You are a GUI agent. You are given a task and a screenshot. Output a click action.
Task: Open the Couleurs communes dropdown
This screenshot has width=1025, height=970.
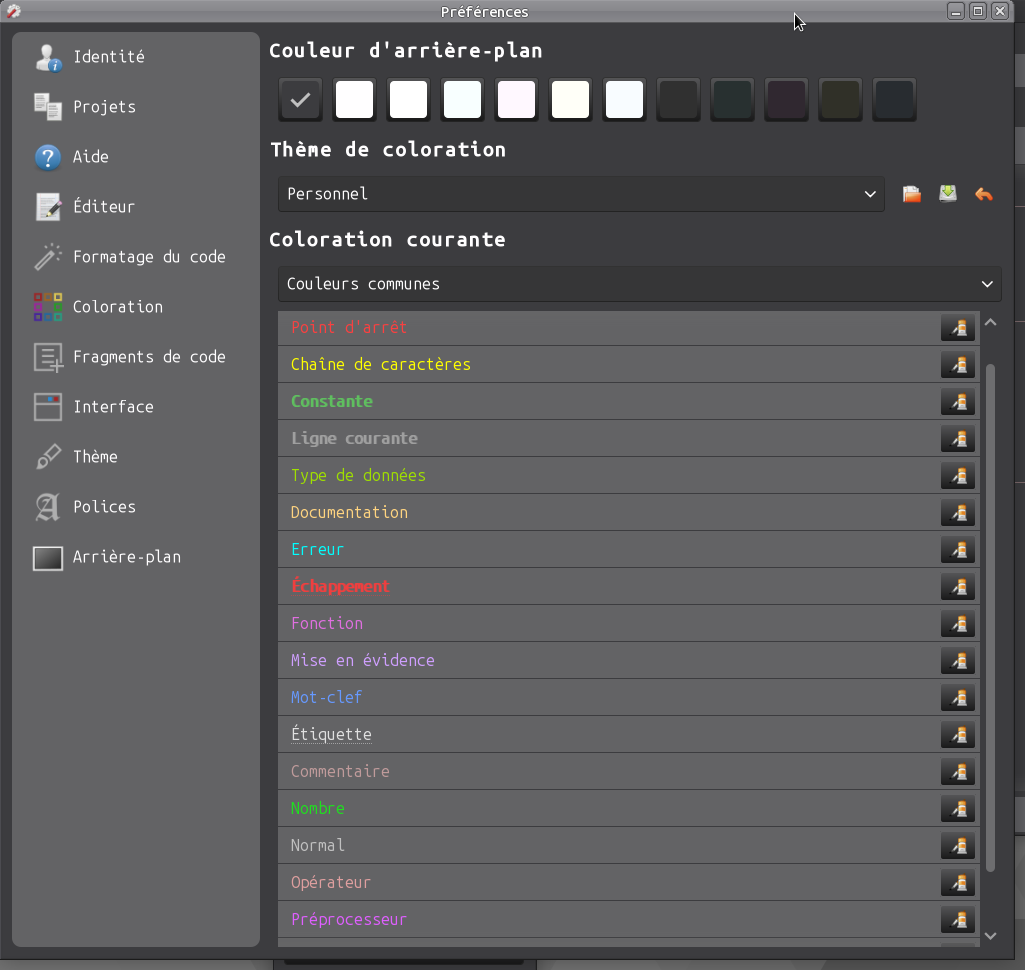(x=639, y=284)
